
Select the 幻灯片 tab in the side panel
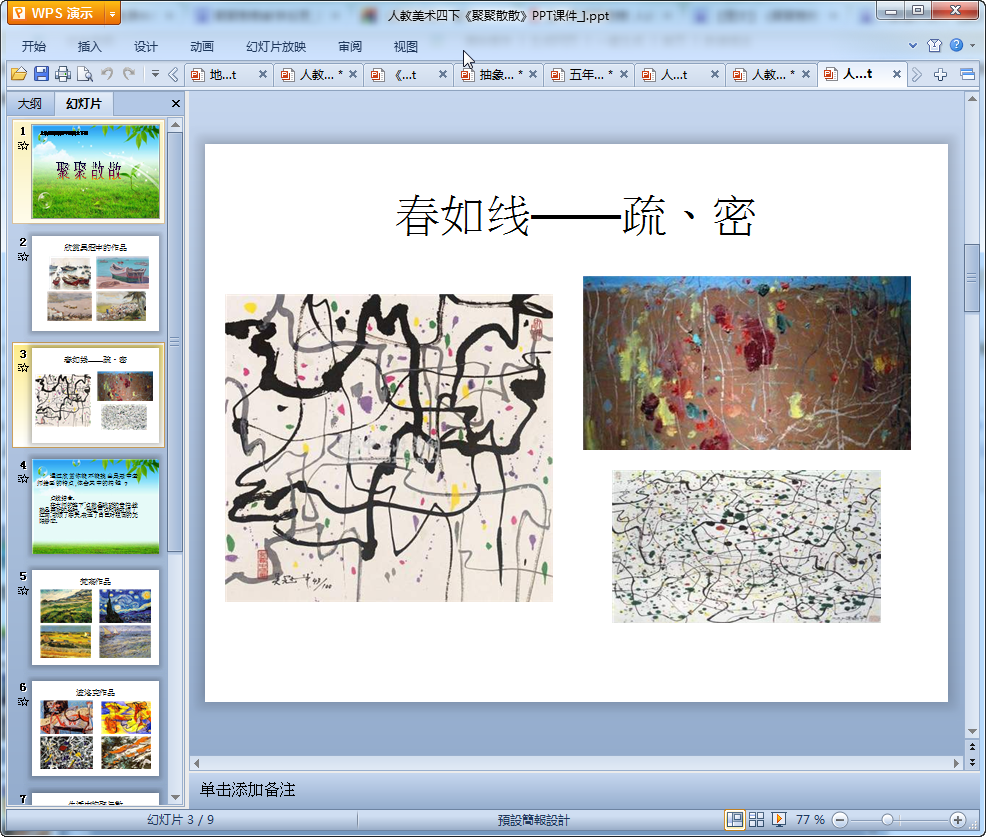click(x=84, y=103)
